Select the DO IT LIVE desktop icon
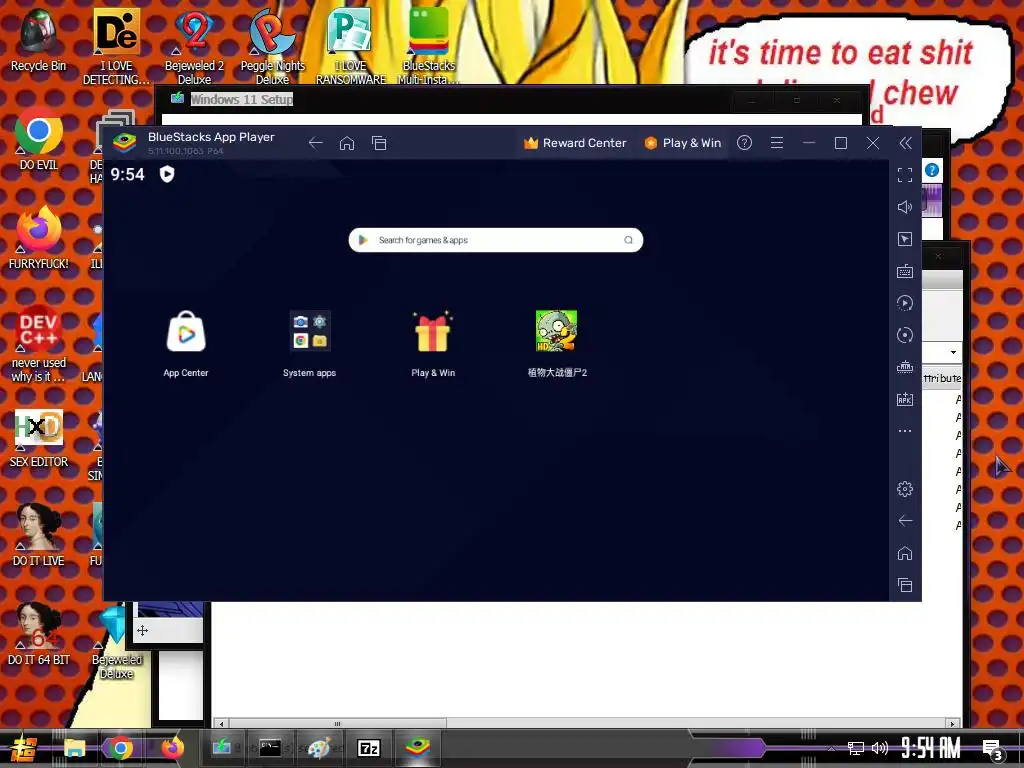The height and width of the screenshot is (768, 1024). point(39,534)
